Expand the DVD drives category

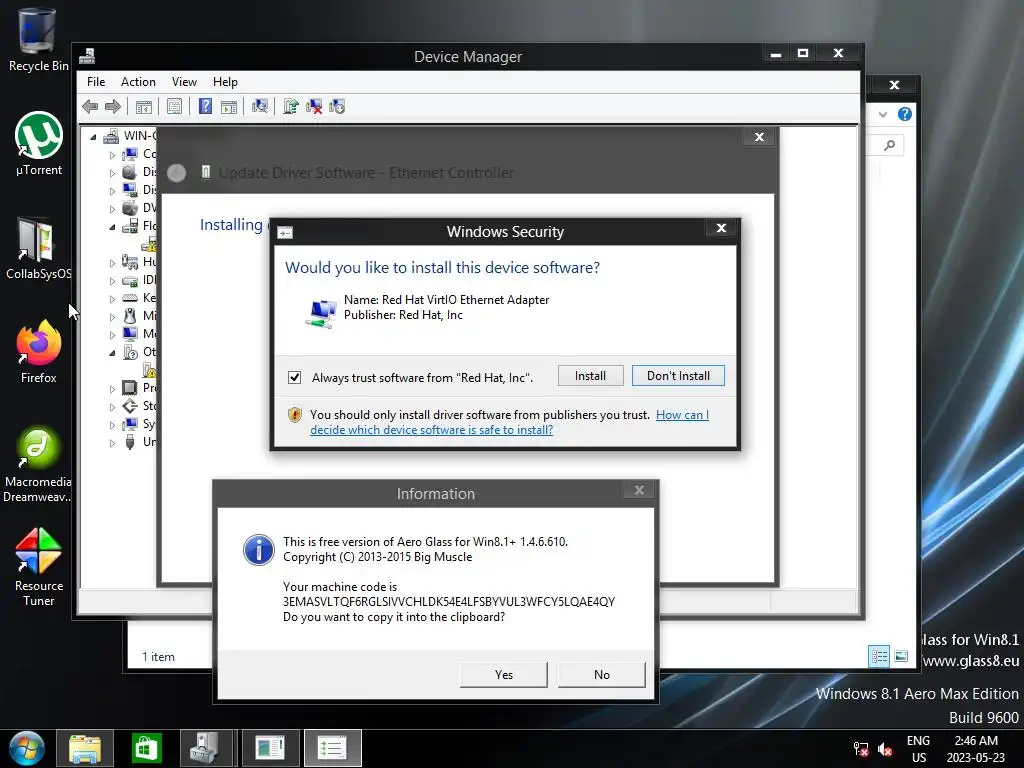point(112,209)
